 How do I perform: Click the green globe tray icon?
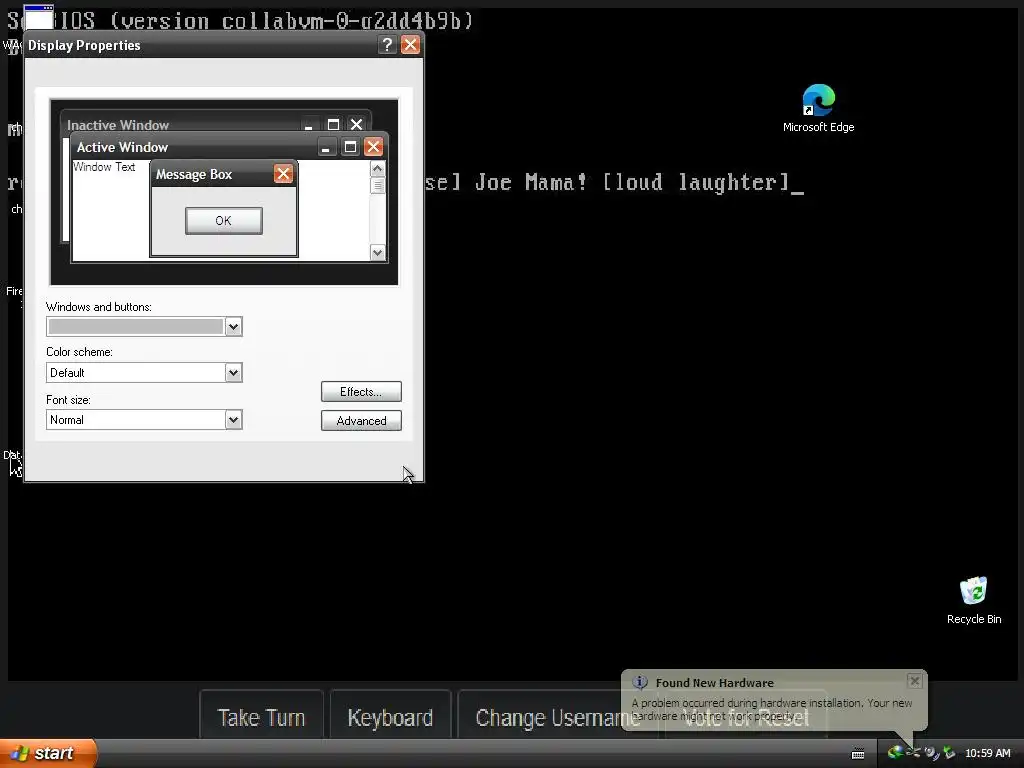(895, 753)
